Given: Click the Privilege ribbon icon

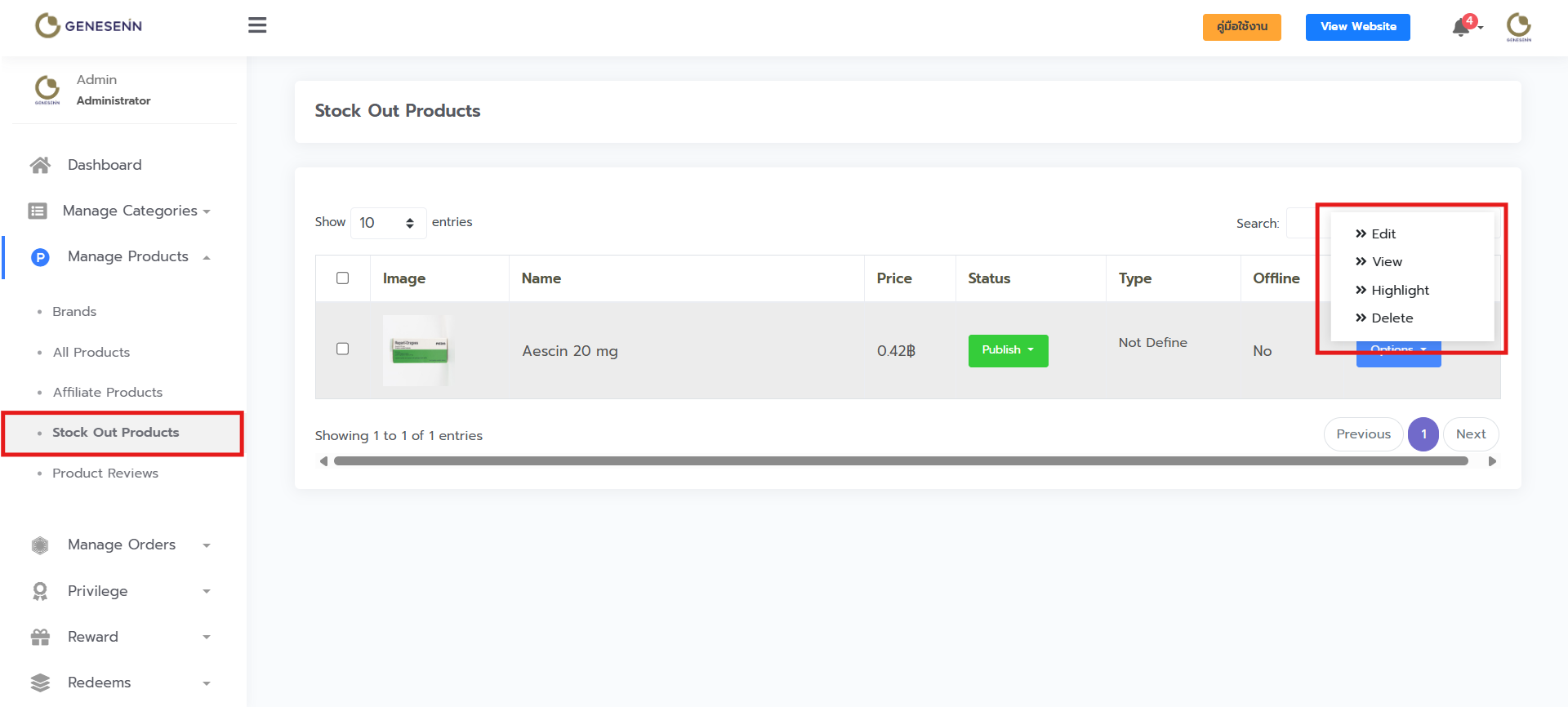Looking at the screenshot, I should pos(40,591).
